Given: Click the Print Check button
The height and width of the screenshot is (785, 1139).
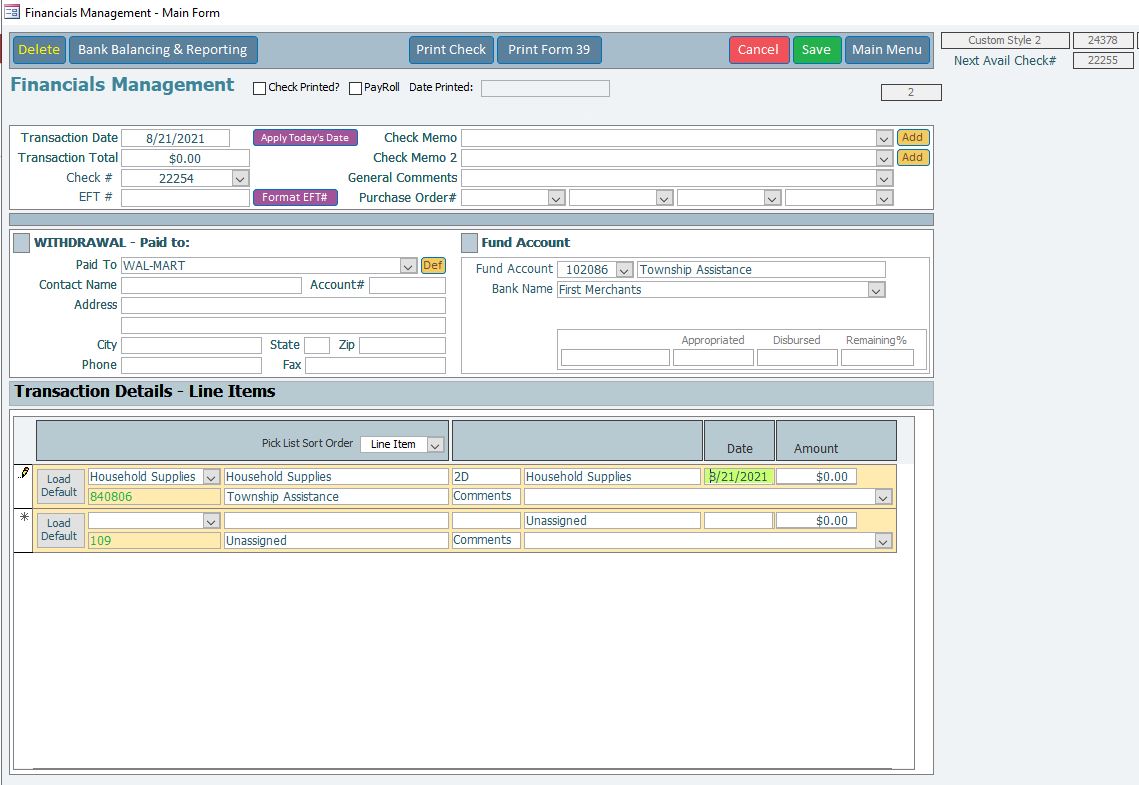Looking at the screenshot, I should pyautogui.click(x=451, y=50).
